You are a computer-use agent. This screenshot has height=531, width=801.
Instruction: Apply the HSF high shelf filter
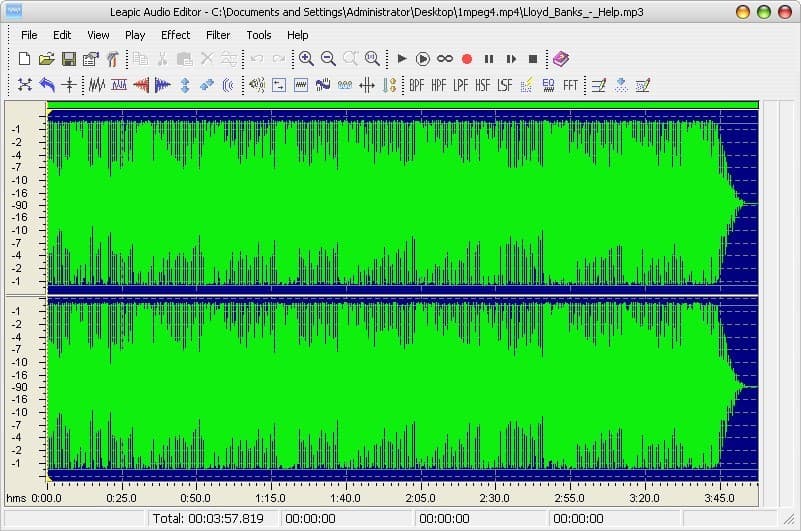483,85
